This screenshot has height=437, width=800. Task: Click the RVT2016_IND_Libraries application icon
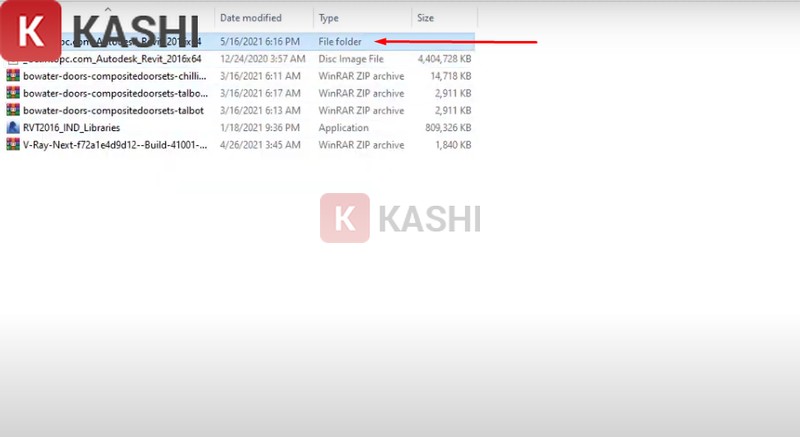13,127
